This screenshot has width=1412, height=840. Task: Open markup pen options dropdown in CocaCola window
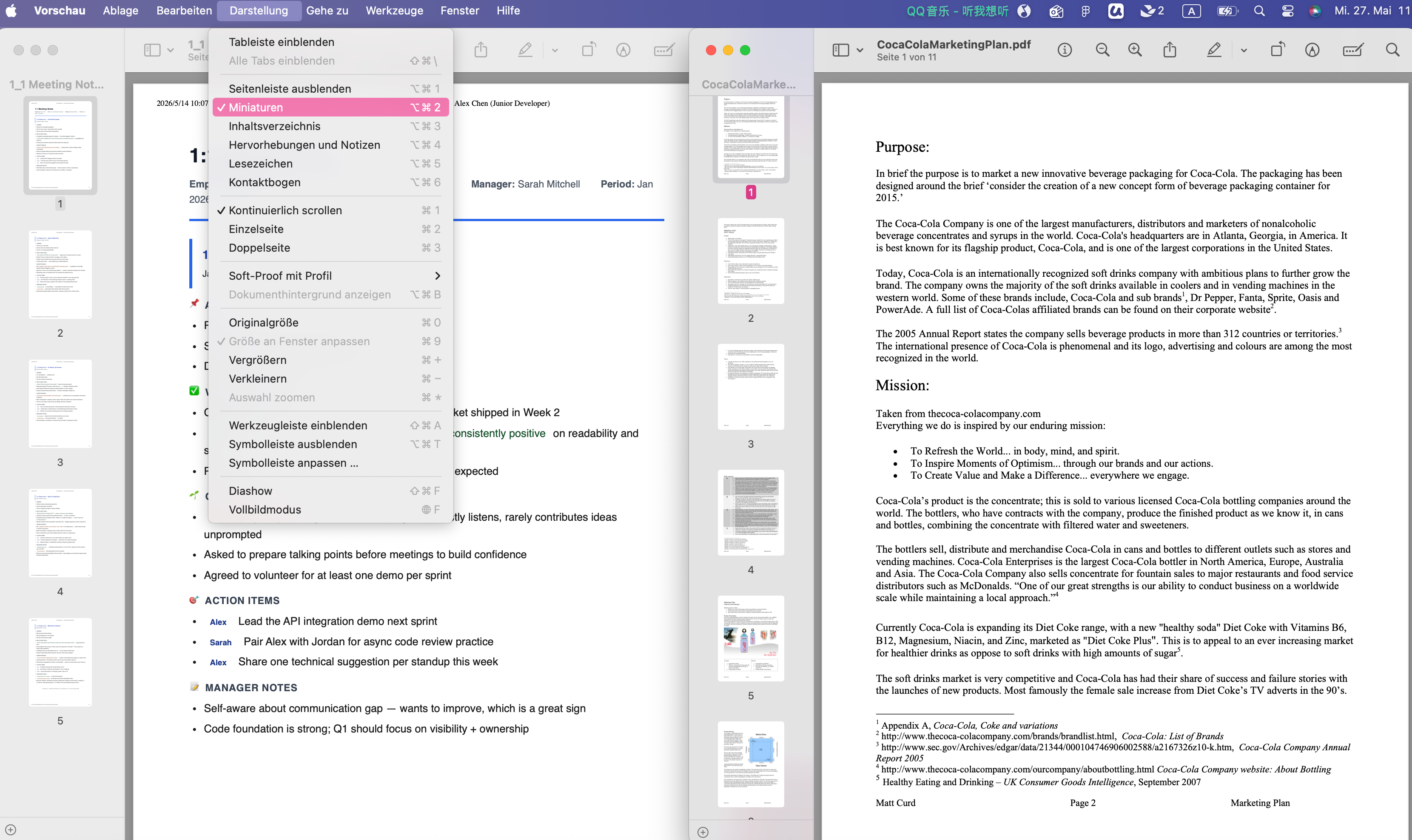pos(1244,51)
